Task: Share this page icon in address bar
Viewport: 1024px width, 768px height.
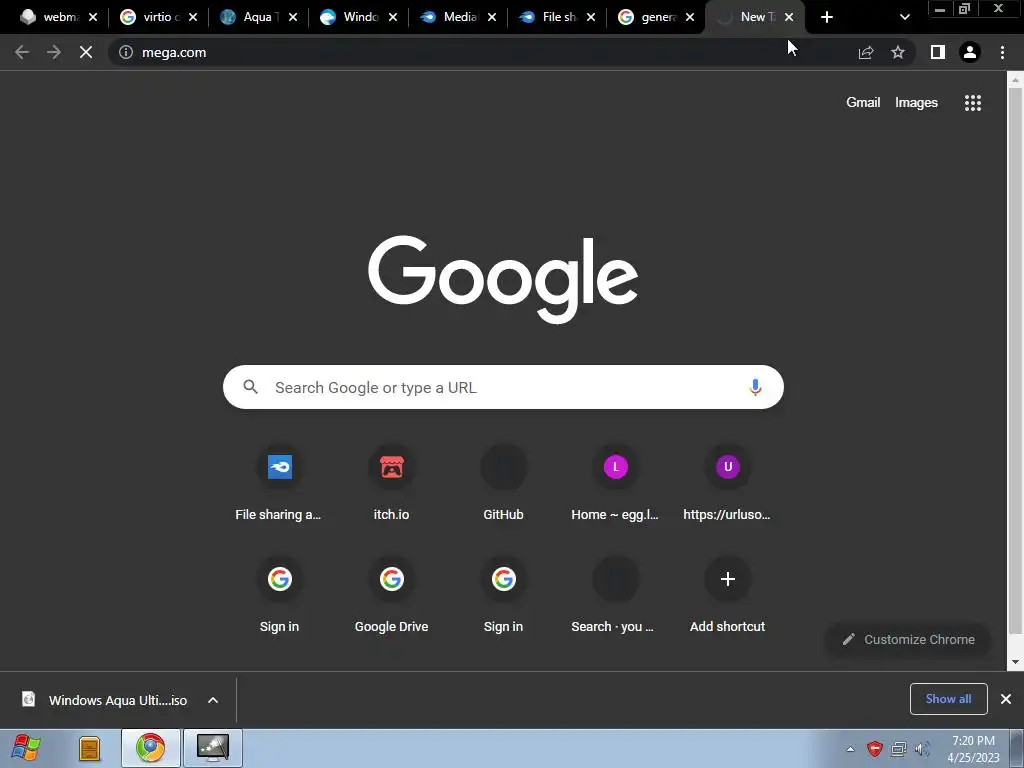Action: (866, 52)
